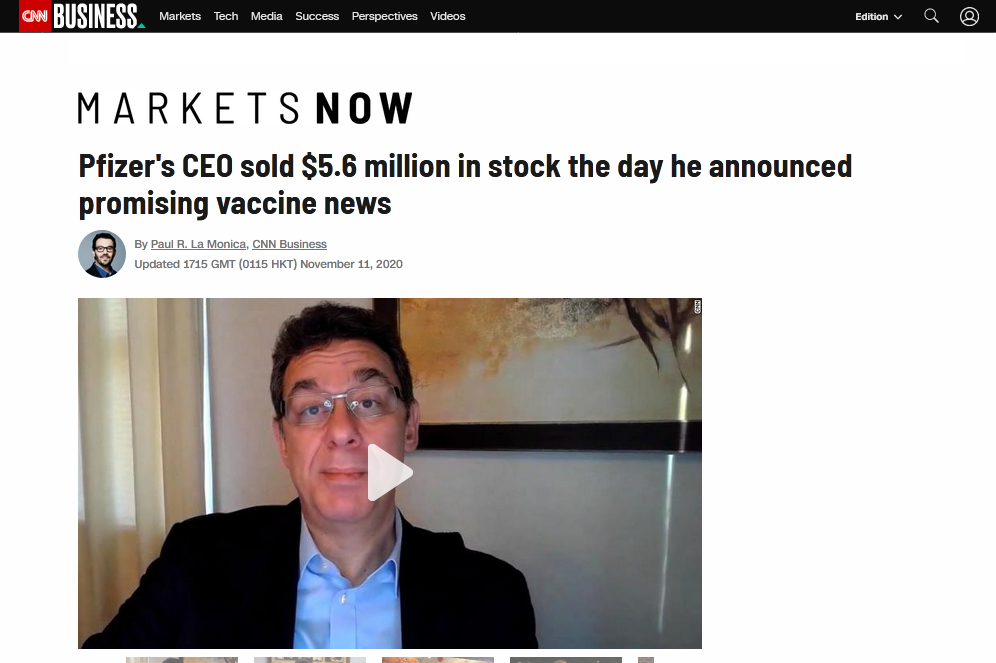Viewport: 996px width, 663px height.
Task: Click the Business logo text
Action: click(x=97, y=16)
